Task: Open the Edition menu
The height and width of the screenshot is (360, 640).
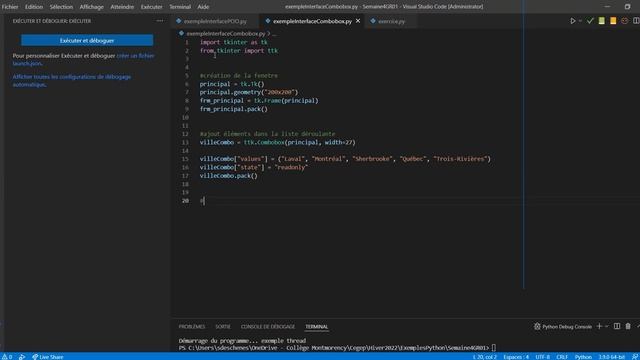Action: (34, 7)
